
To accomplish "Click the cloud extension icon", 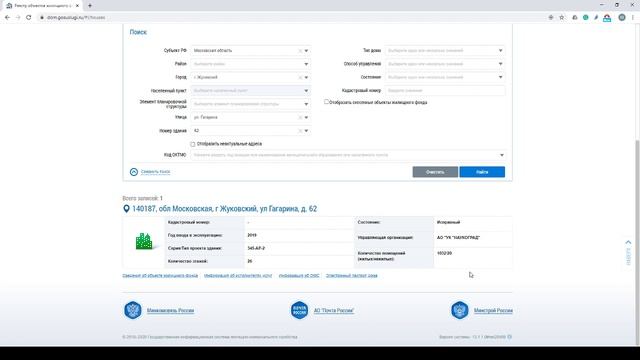I will click(575, 18).
